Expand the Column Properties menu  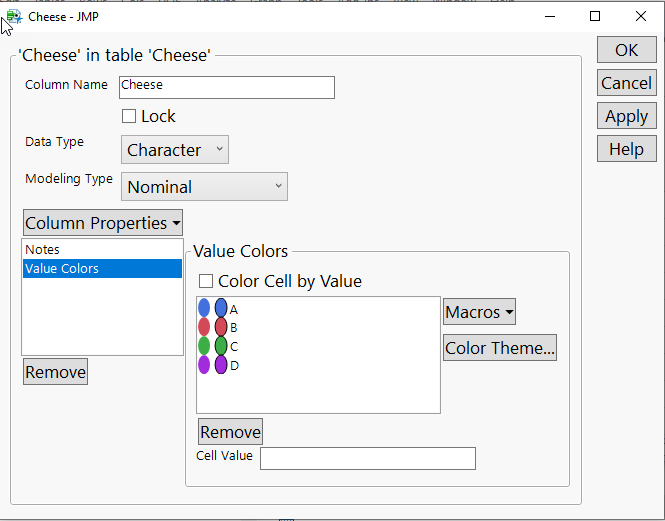point(103,223)
